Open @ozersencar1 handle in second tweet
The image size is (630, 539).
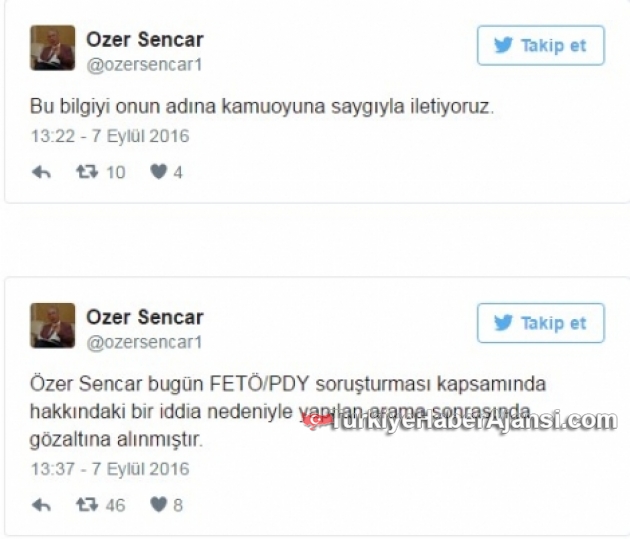click(x=144, y=342)
